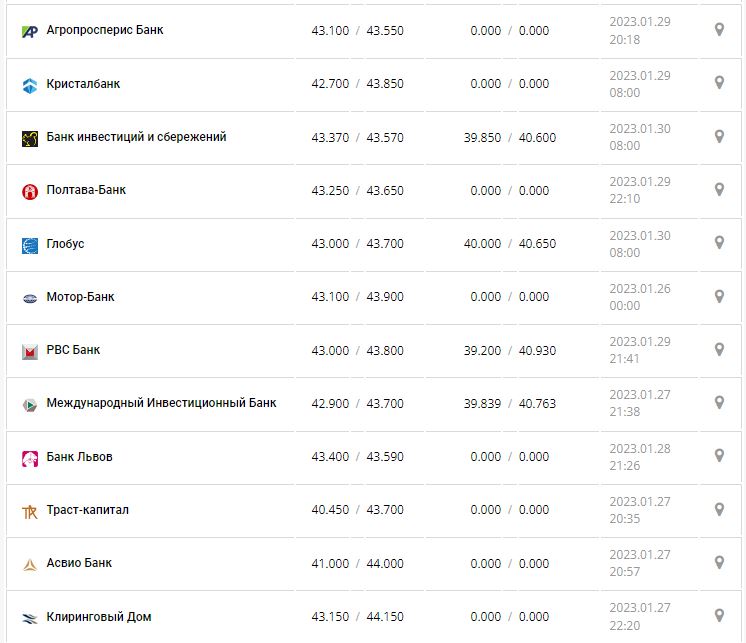The width and height of the screenshot is (746, 643).
Task: Click the Кристалбанк logo icon
Action: [29, 85]
